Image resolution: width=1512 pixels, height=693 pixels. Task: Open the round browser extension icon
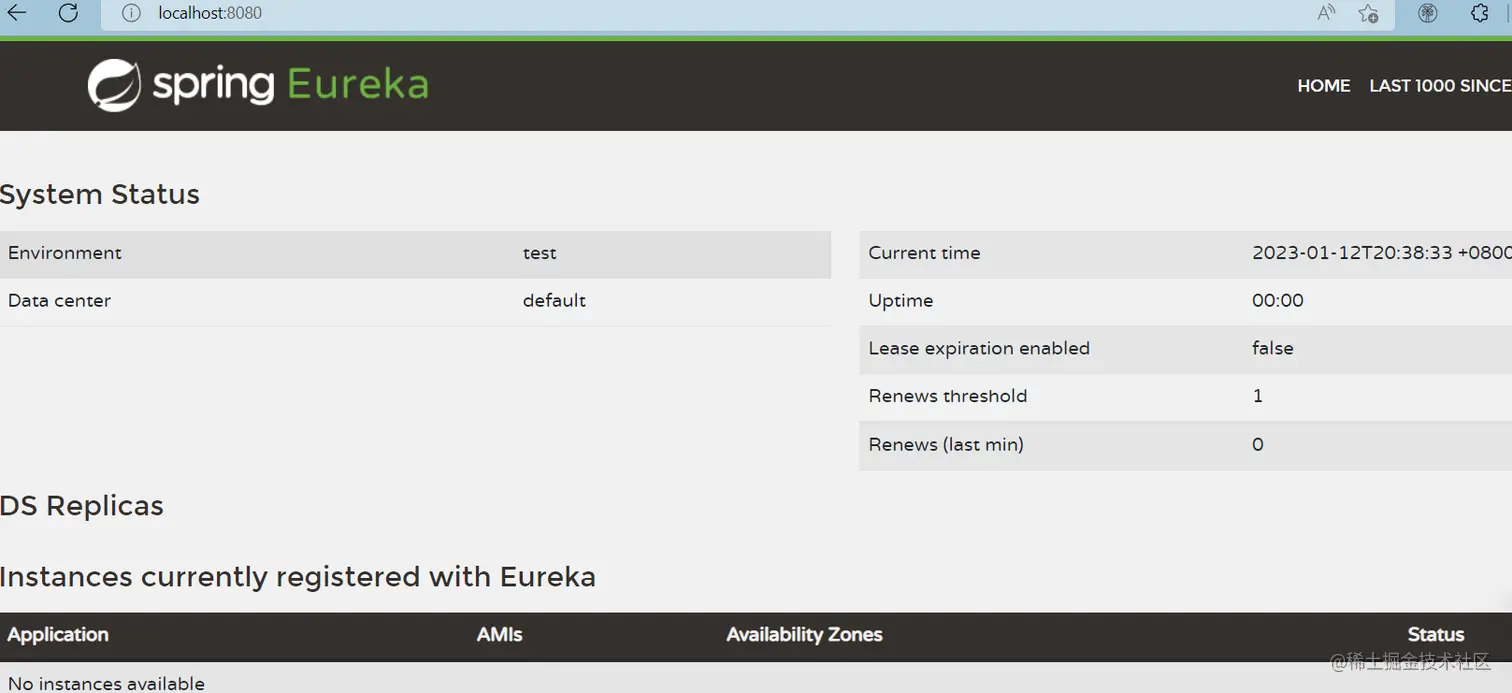click(1428, 13)
